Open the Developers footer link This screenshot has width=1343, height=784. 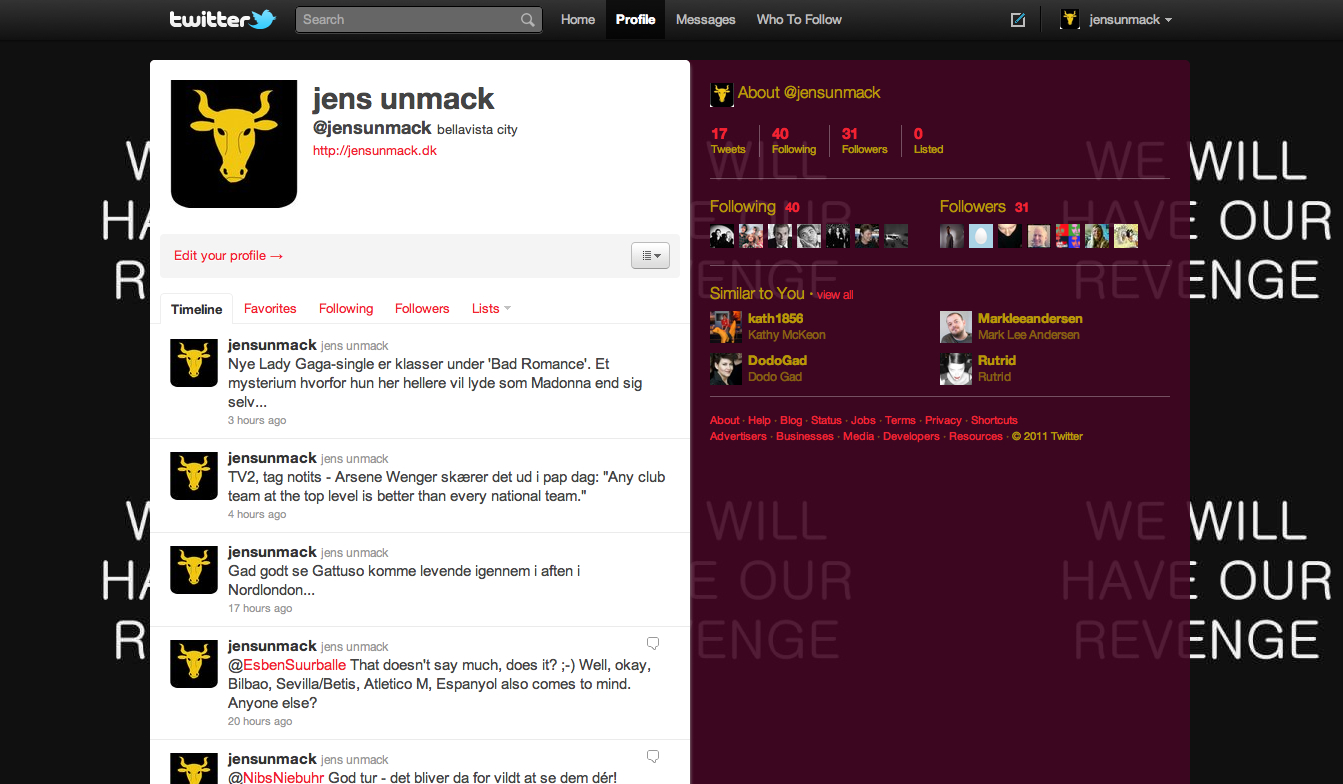[912, 437]
